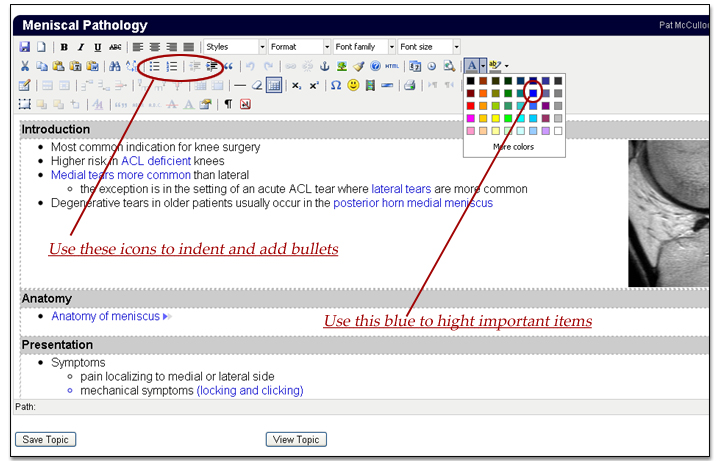This screenshot has height=461, width=720.
Task: Insert an image using the picture icon
Action: [342, 66]
